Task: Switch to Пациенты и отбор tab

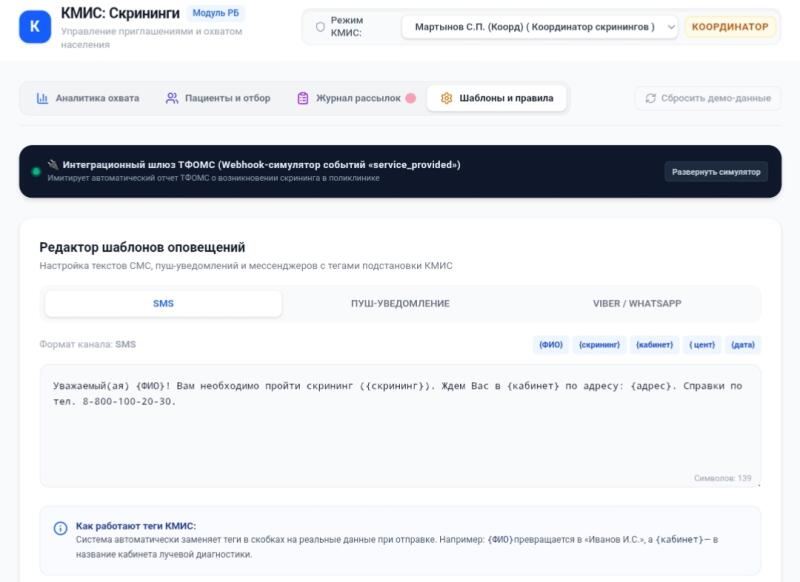Action: point(218,98)
